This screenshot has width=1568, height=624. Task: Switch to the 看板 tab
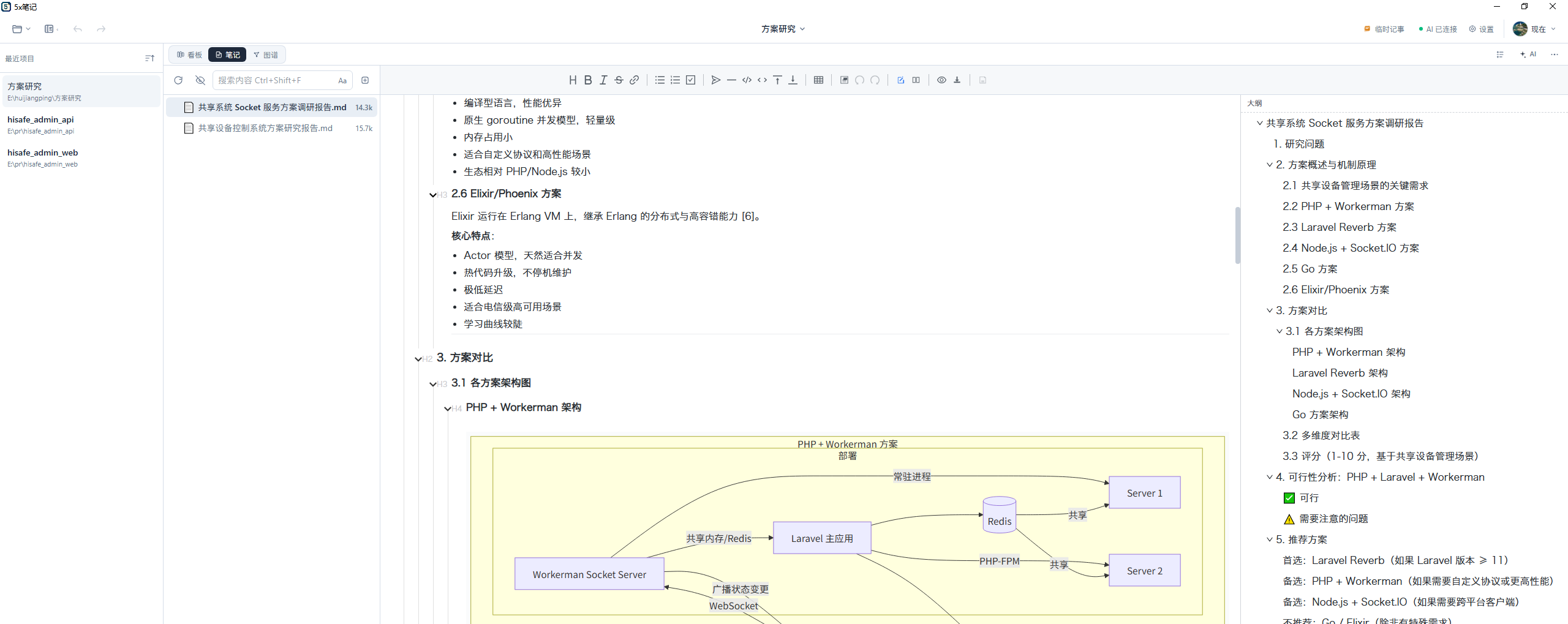pyautogui.click(x=189, y=55)
